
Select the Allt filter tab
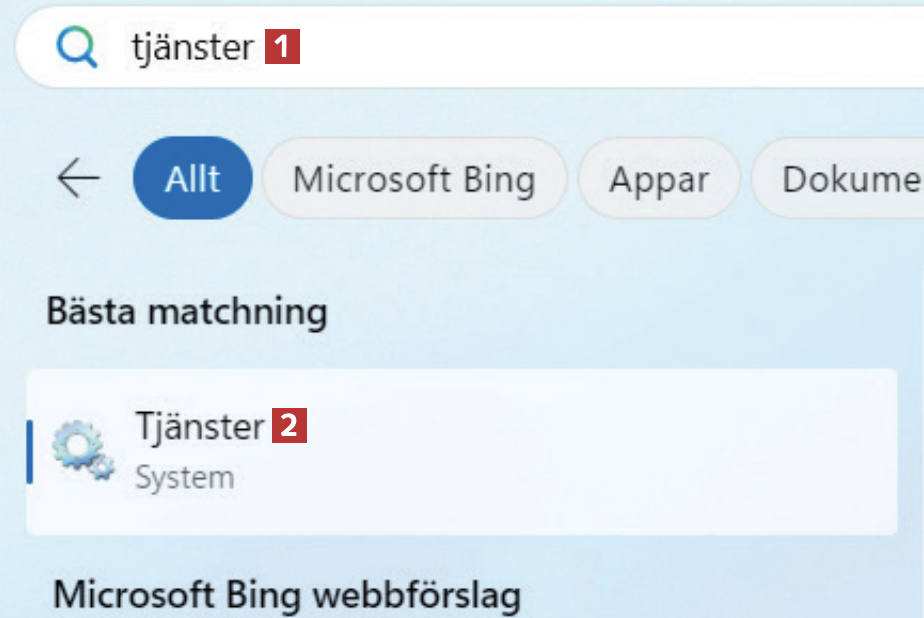click(192, 179)
